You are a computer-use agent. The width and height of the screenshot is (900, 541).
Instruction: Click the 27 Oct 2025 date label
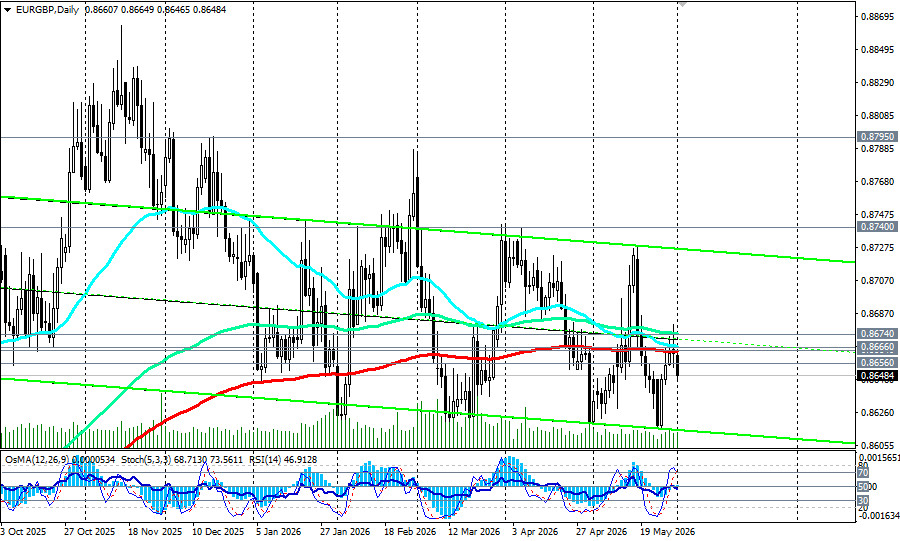90,532
